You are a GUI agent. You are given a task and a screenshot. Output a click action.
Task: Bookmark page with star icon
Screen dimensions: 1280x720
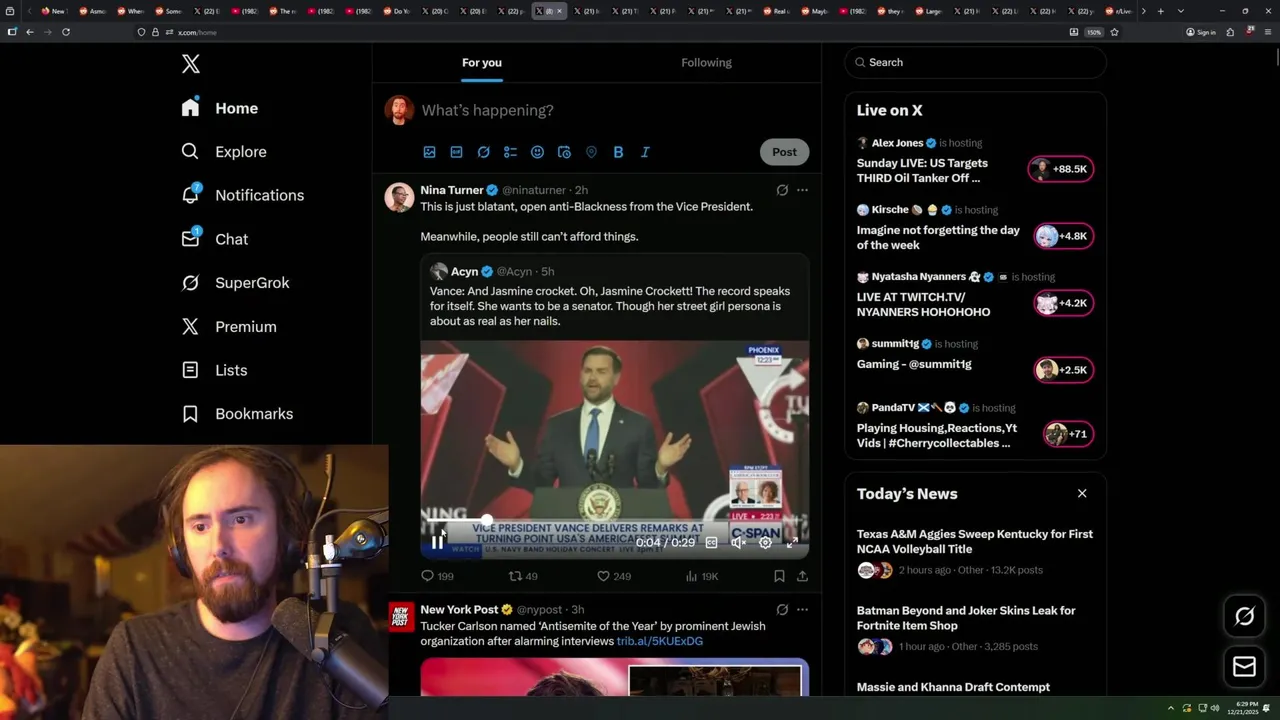click(x=1114, y=32)
